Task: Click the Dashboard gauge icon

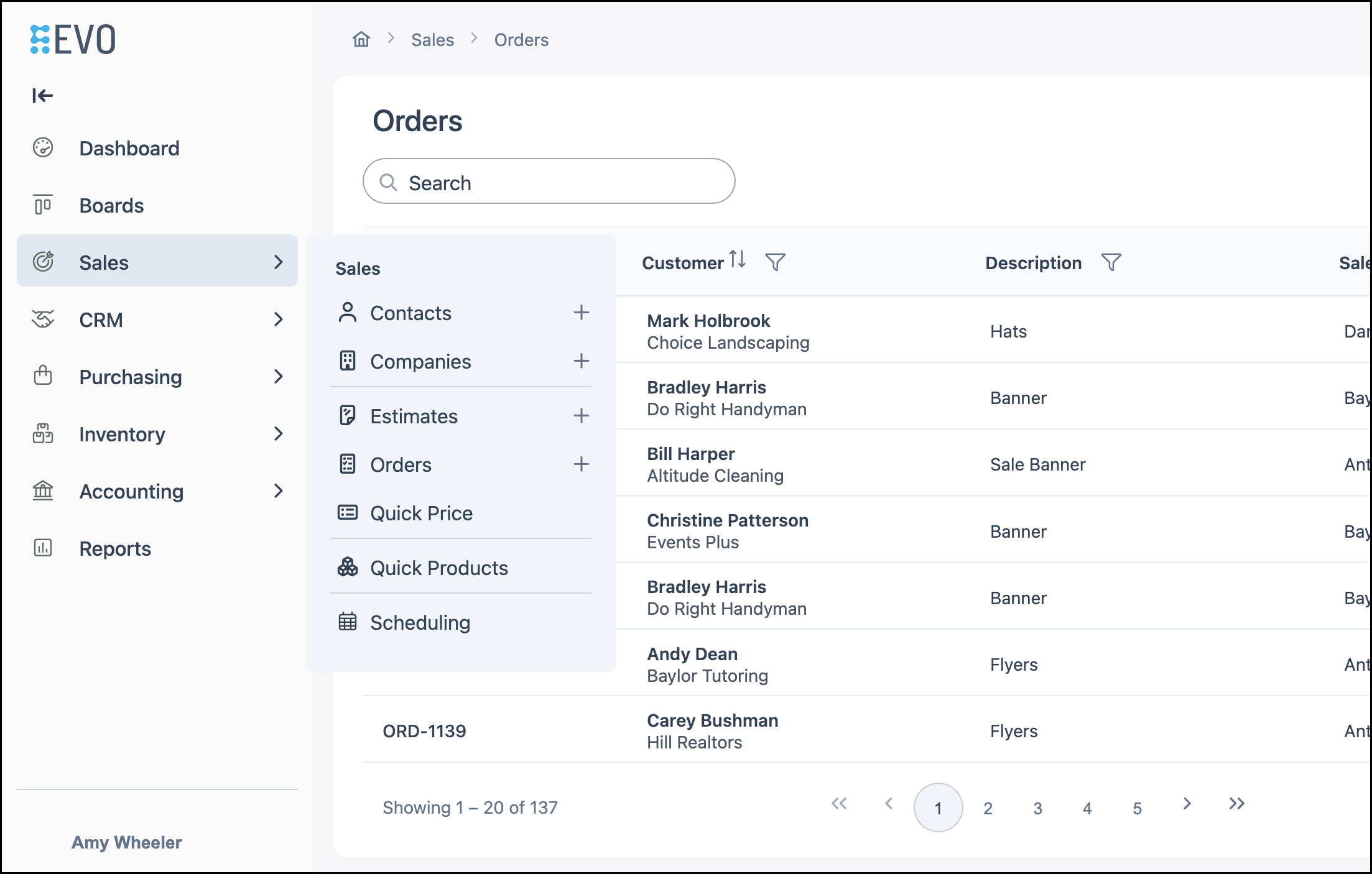Action: pyautogui.click(x=43, y=148)
